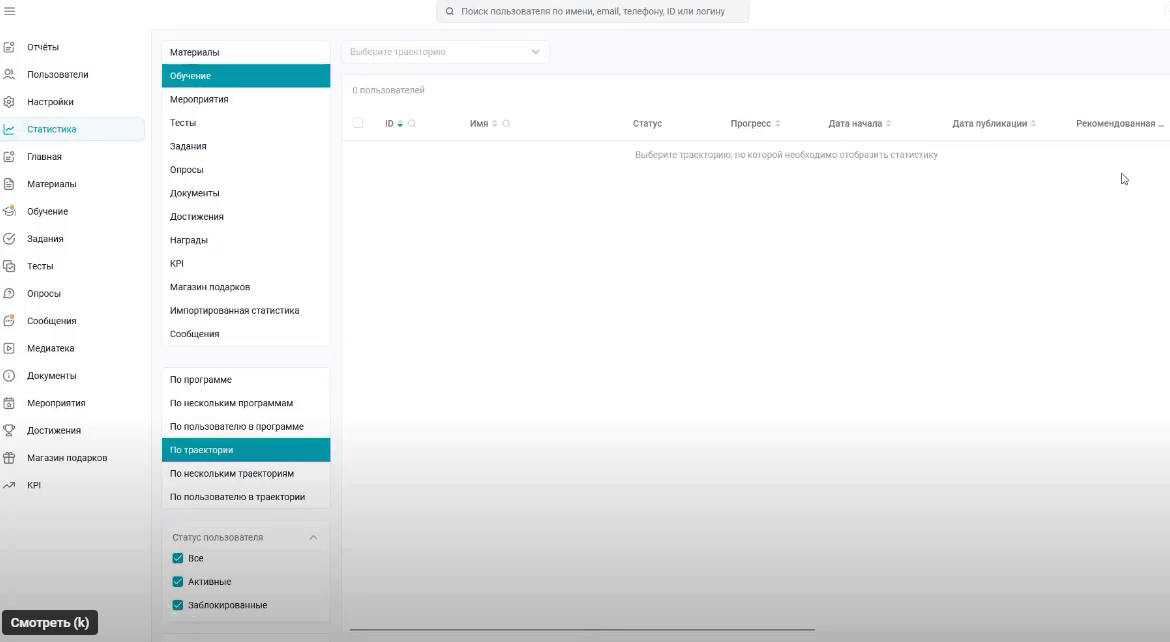Choose the По программе report option
1170x642 pixels.
(x=245, y=380)
